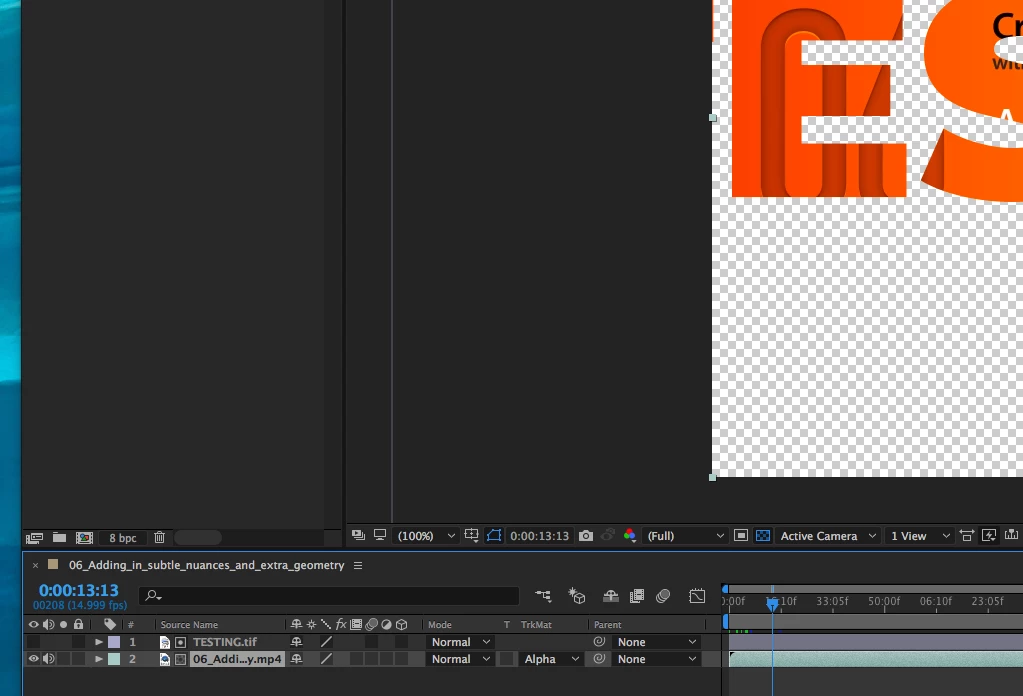
Task: Open the 1 View layout dropdown
Action: [920, 536]
